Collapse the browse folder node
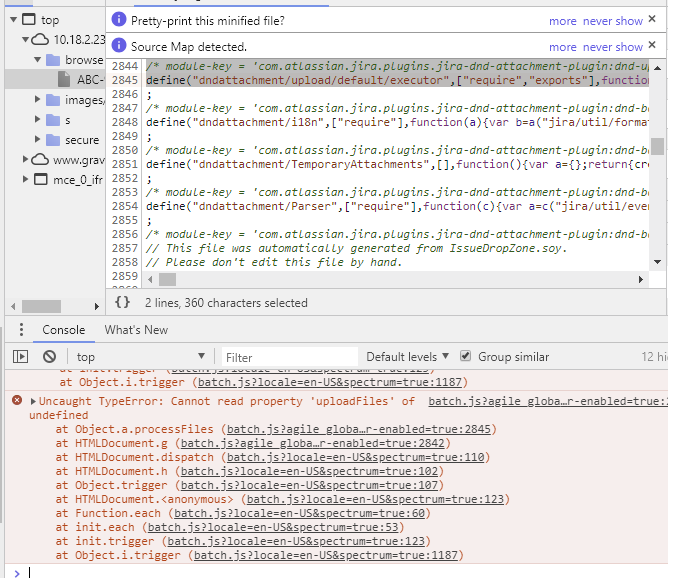 pyautogui.click(x=38, y=60)
